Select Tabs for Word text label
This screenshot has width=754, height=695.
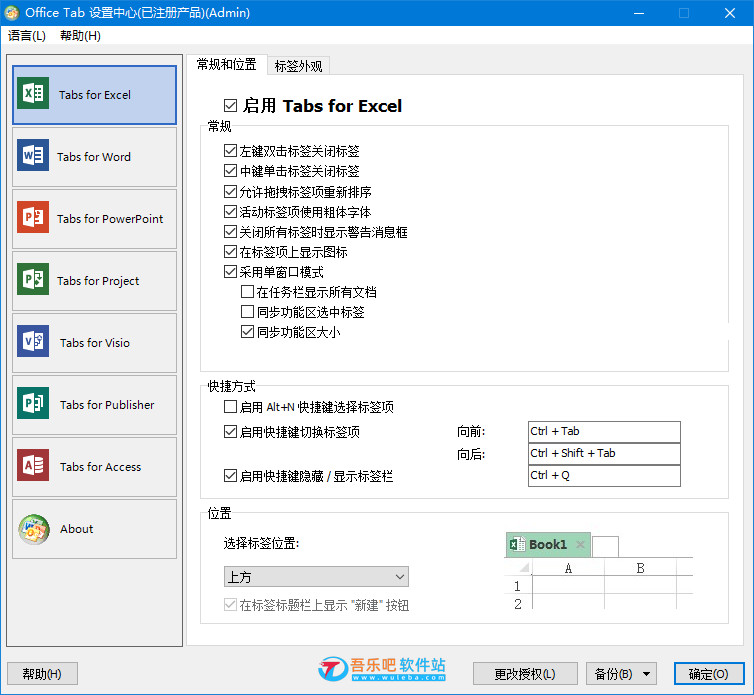point(94,157)
